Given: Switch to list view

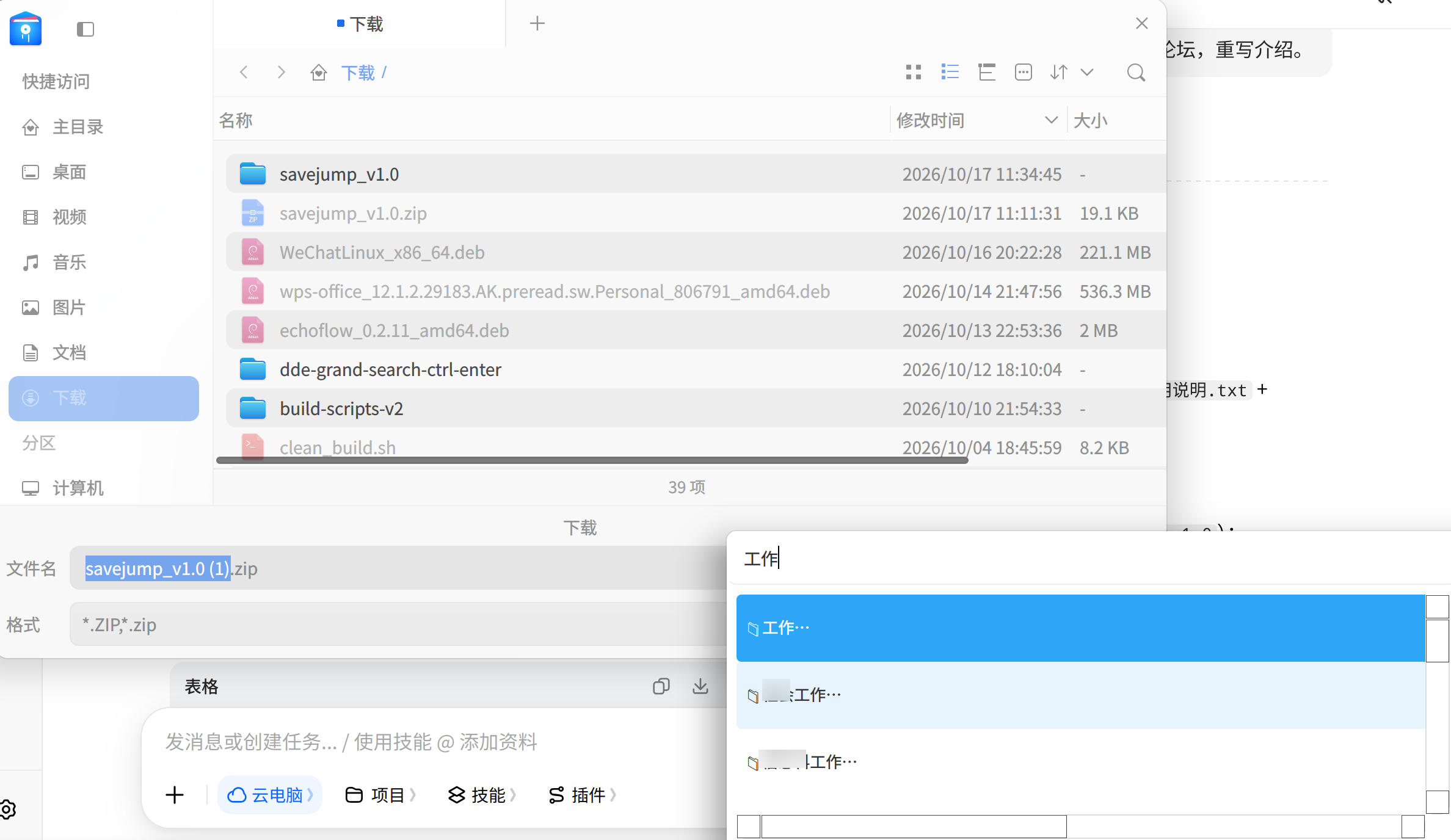Looking at the screenshot, I should [950, 73].
